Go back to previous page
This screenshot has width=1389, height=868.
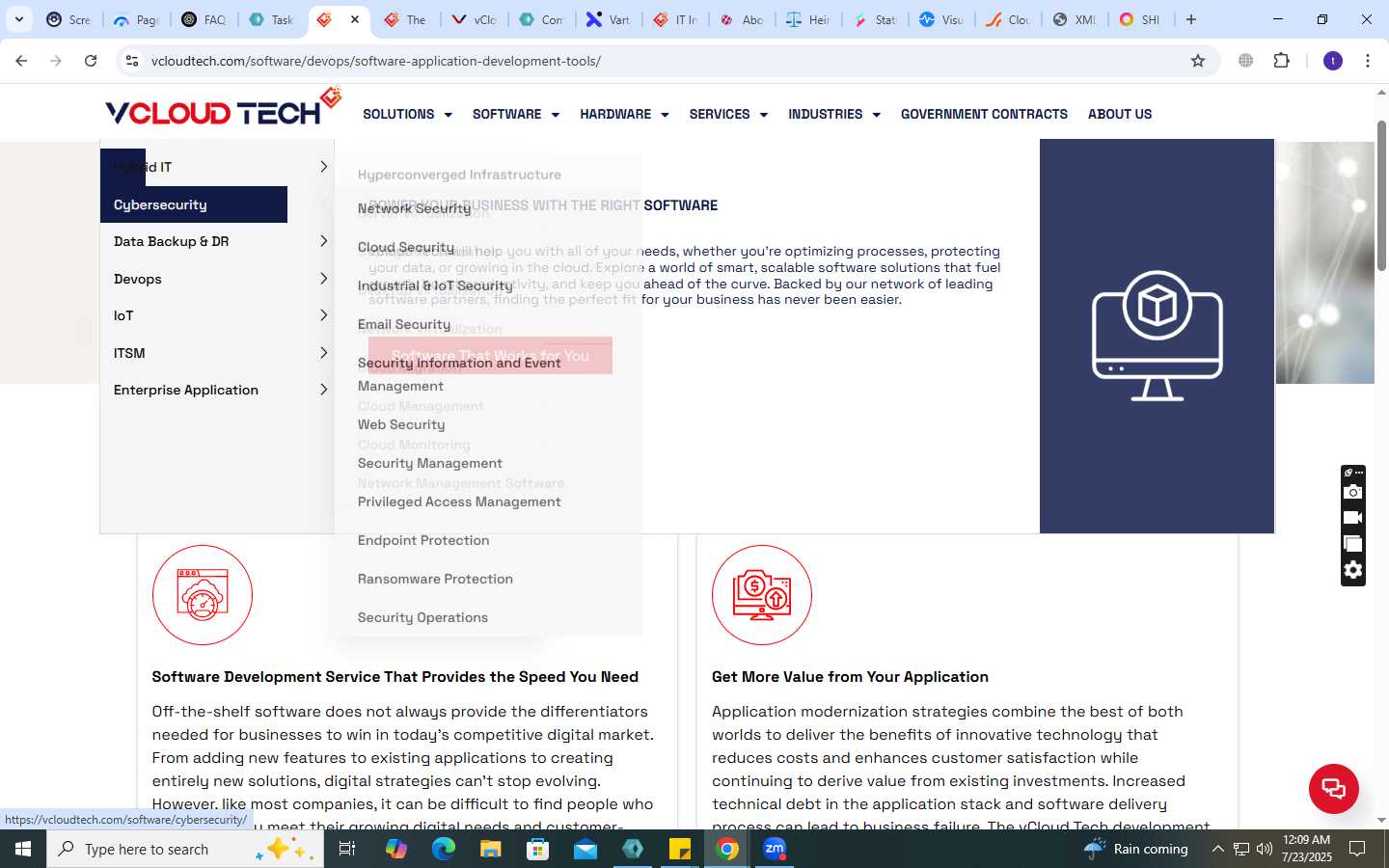click(21, 61)
